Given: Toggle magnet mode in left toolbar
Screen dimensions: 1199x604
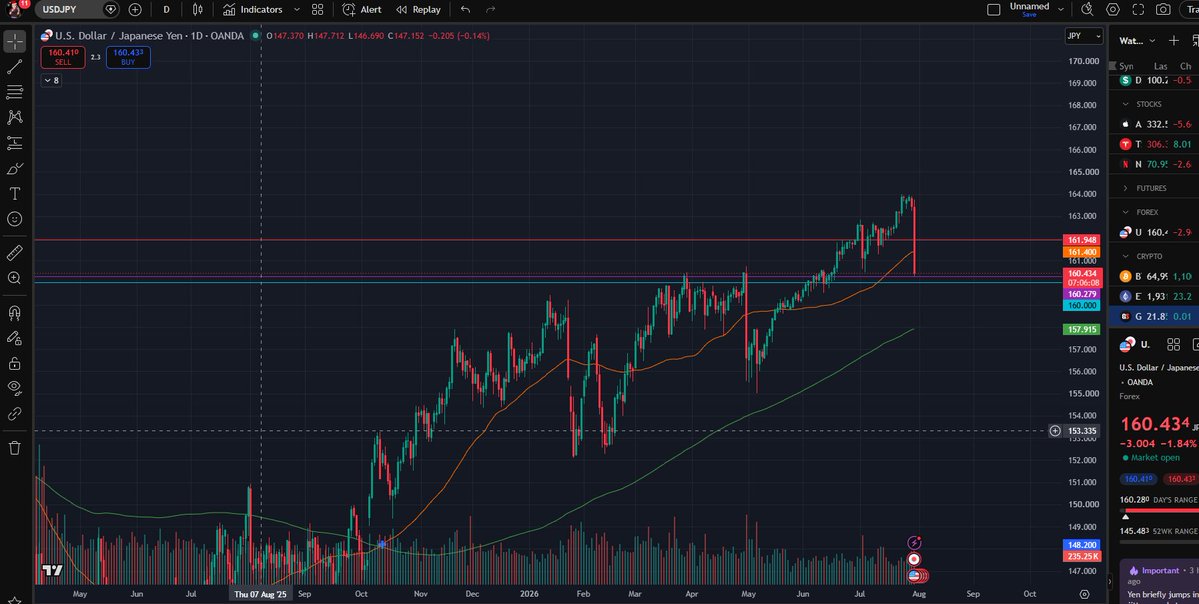Looking at the screenshot, I should 15,313.
